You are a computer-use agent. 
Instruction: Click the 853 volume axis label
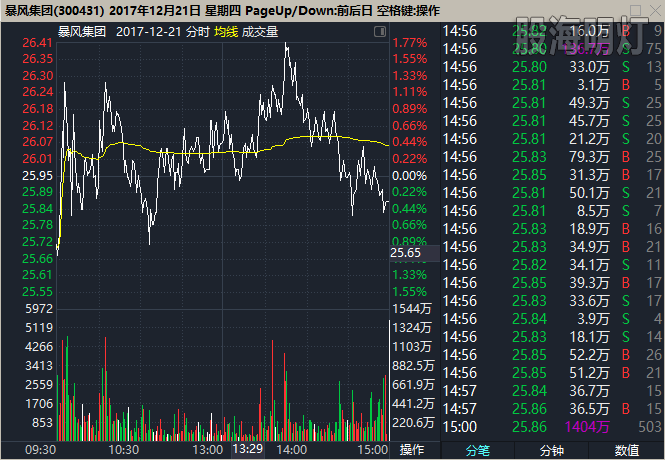pos(42,423)
